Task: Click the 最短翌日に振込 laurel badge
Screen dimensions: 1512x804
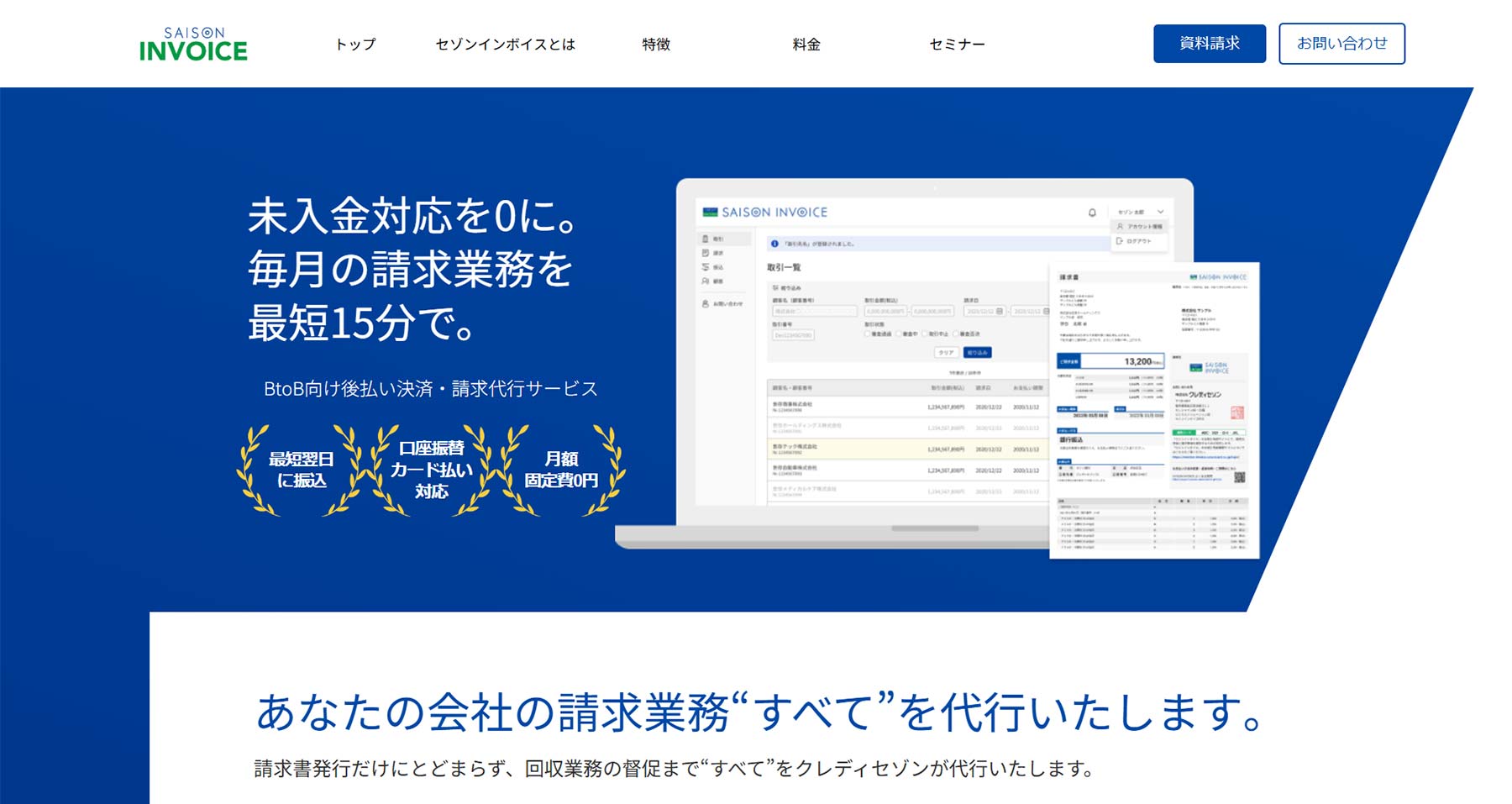Action: (301, 470)
